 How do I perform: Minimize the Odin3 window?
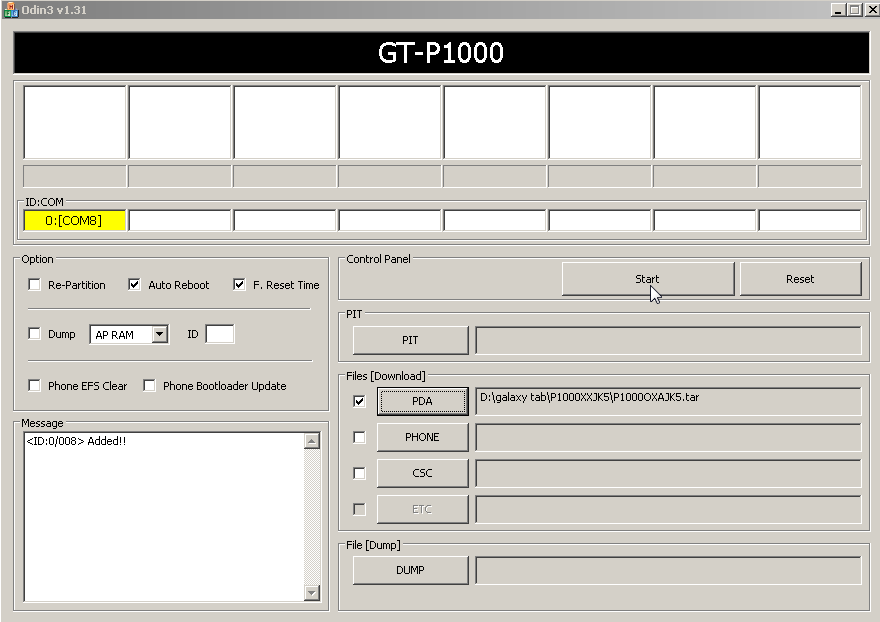click(838, 10)
